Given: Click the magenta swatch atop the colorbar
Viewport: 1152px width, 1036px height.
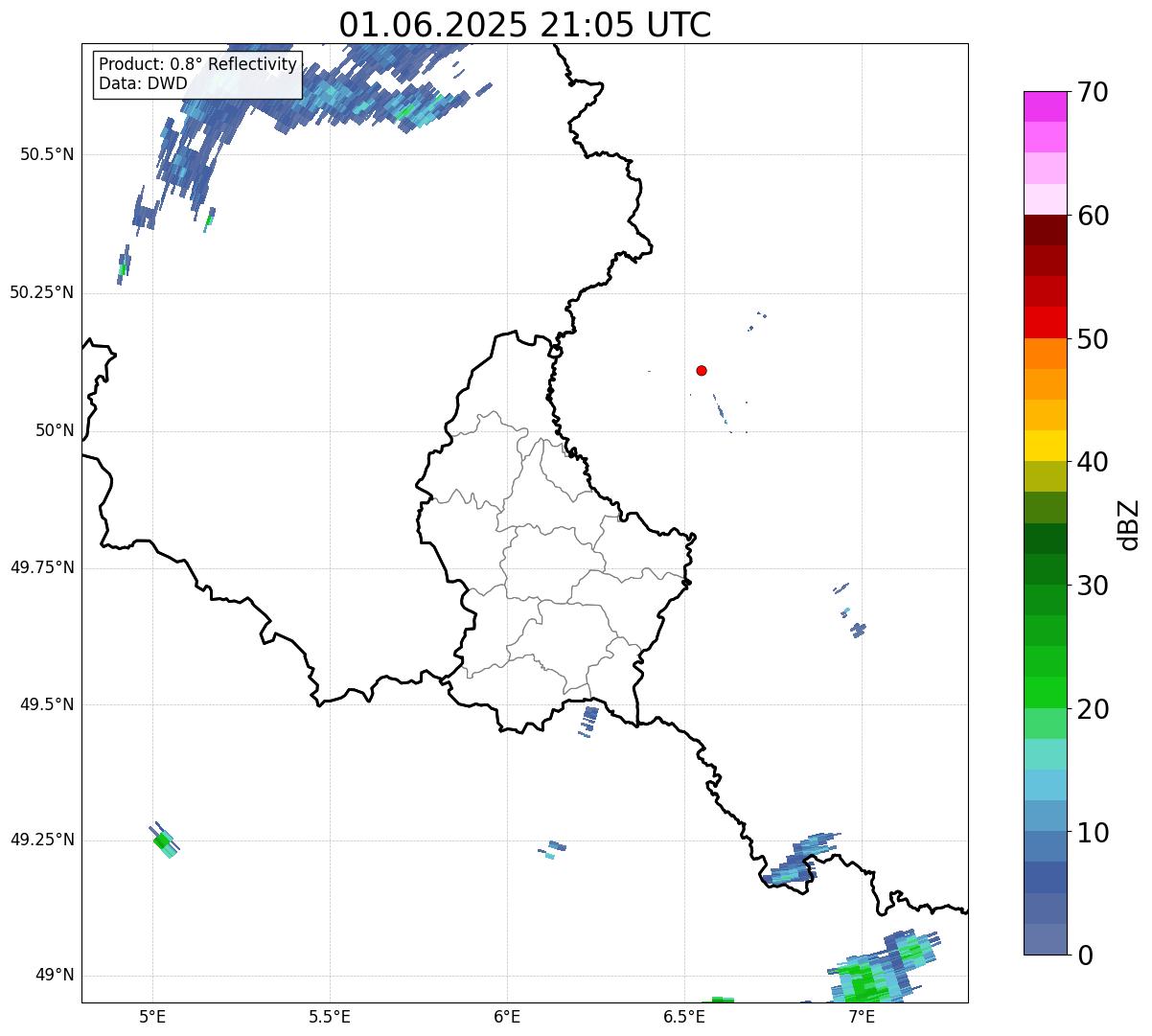Looking at the screenshot, I should (x=1046, y=106).
